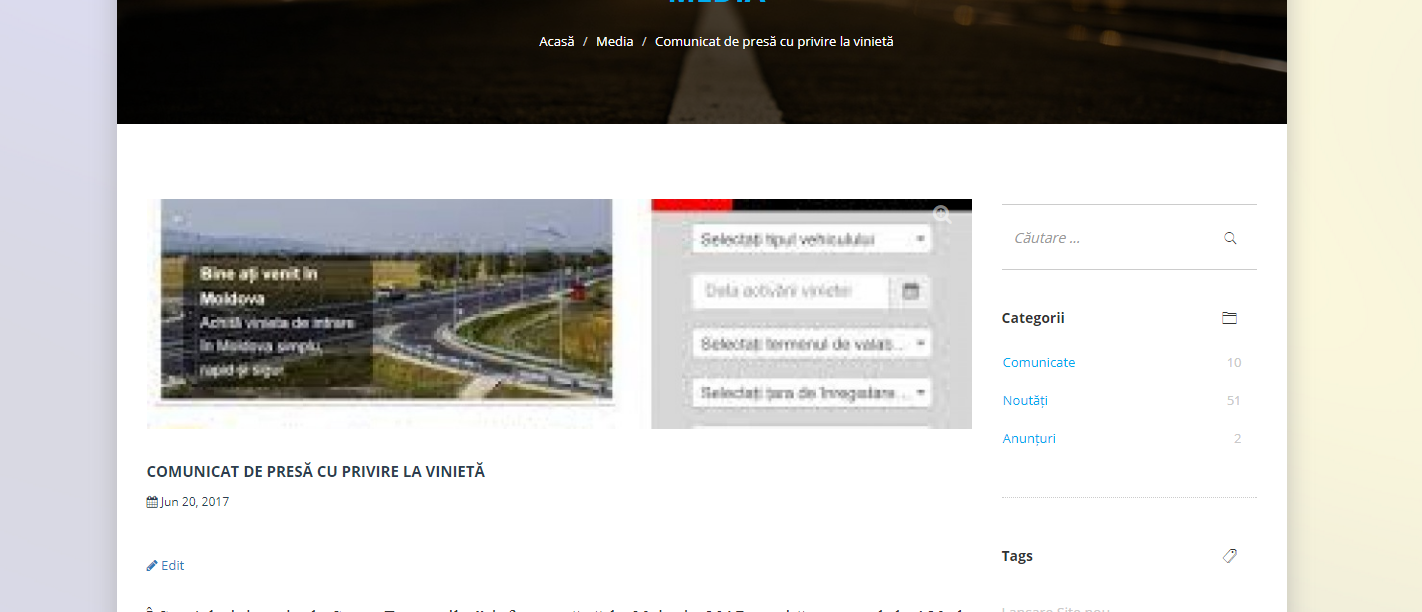
Task: Open the Anunțuri category
Action: pyautogui.click(x=1029, y=439)
